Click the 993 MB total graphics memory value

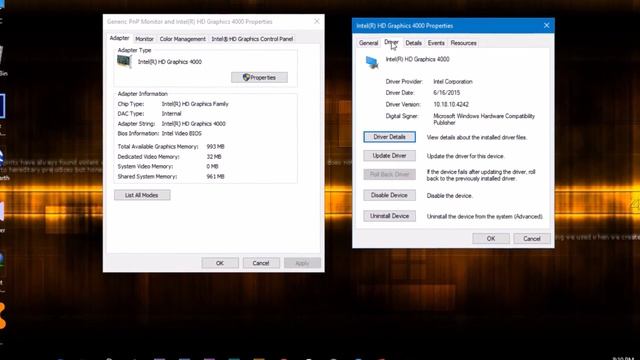click(x=216, y=147)
